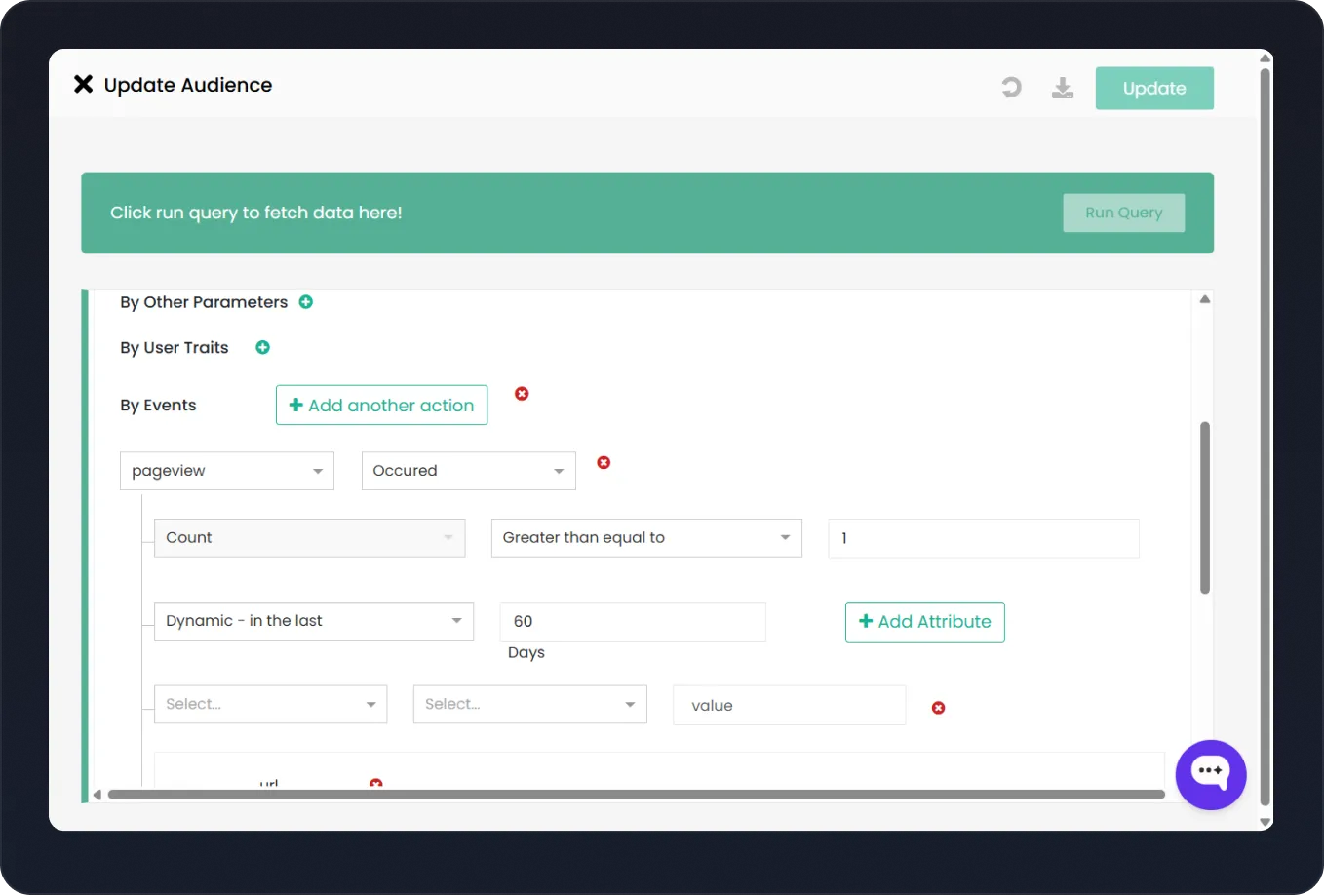Click the By Events label
The image size is (1324, 896).
(158, 406)
